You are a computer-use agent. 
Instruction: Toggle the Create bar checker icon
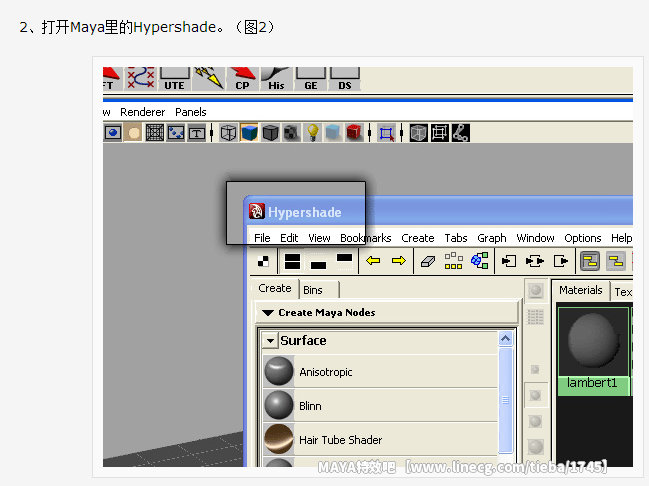point(263,261)
